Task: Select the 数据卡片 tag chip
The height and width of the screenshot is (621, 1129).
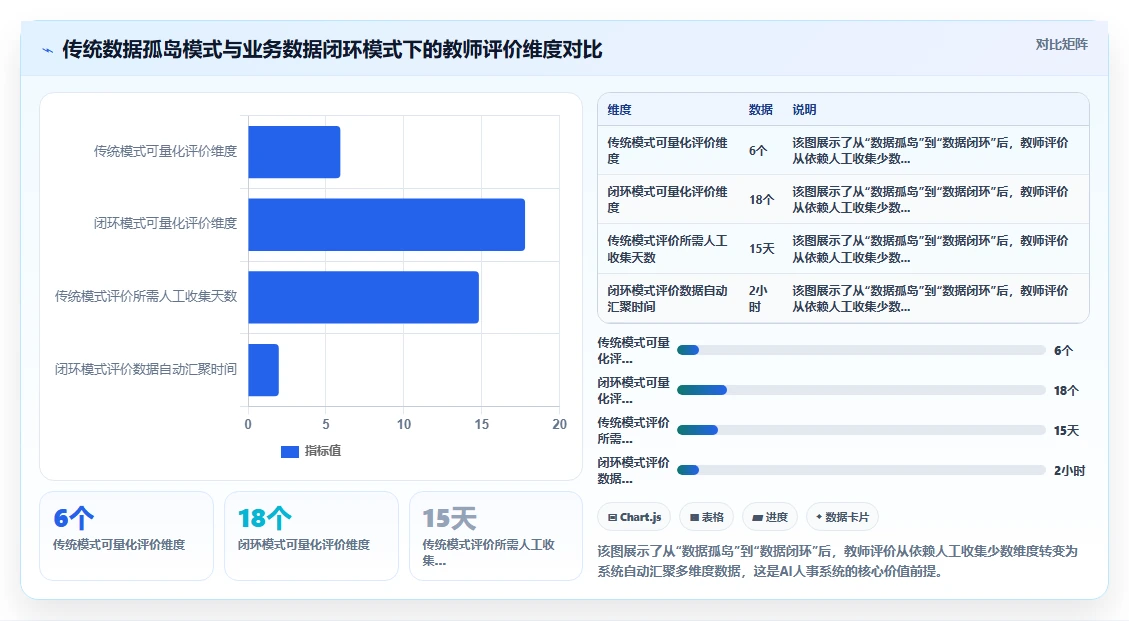Action: pyautogui.click(x=842, y=517)
